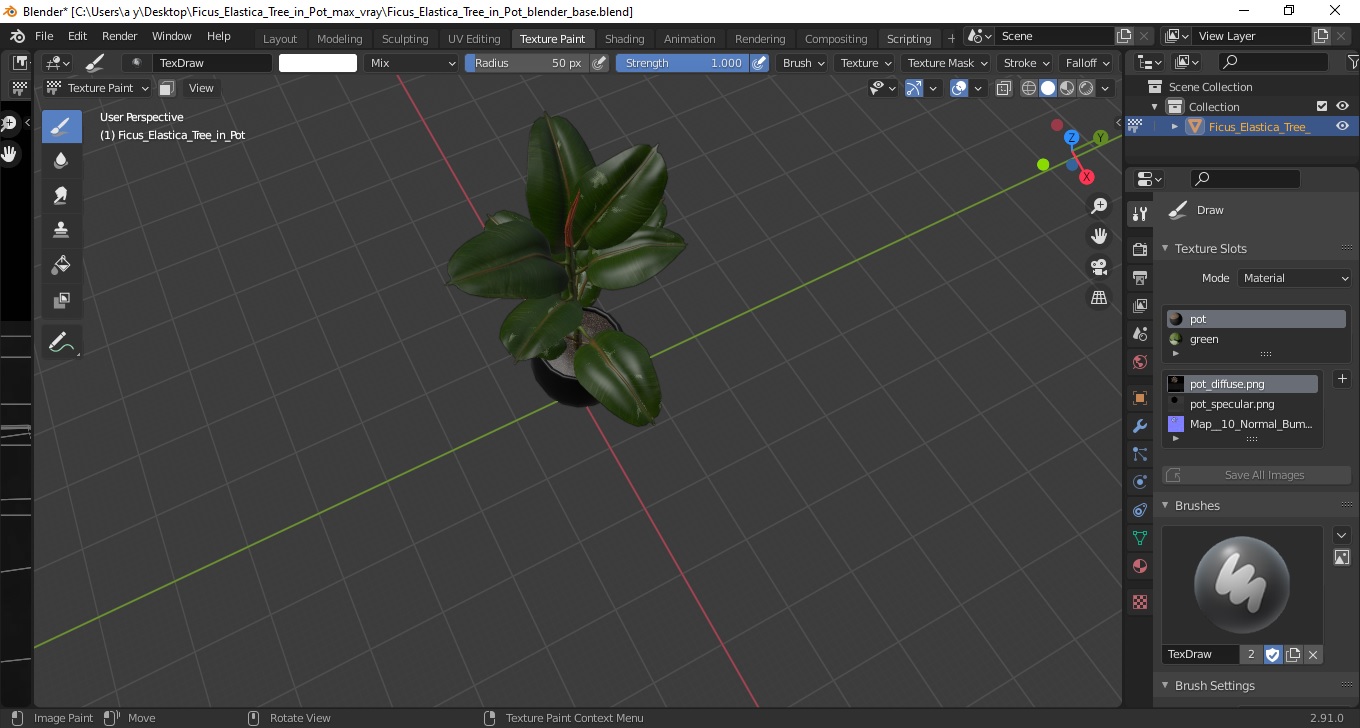Switch to the Sculpting workspace tab

405,39
